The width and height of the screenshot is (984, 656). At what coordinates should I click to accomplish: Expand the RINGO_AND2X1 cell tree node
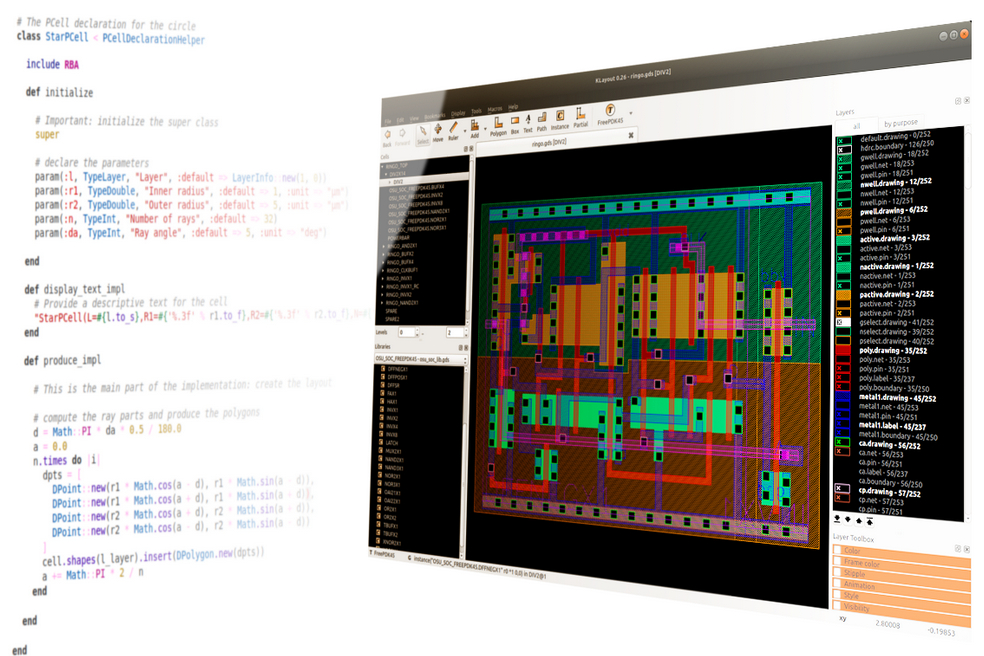coord(384,247)
